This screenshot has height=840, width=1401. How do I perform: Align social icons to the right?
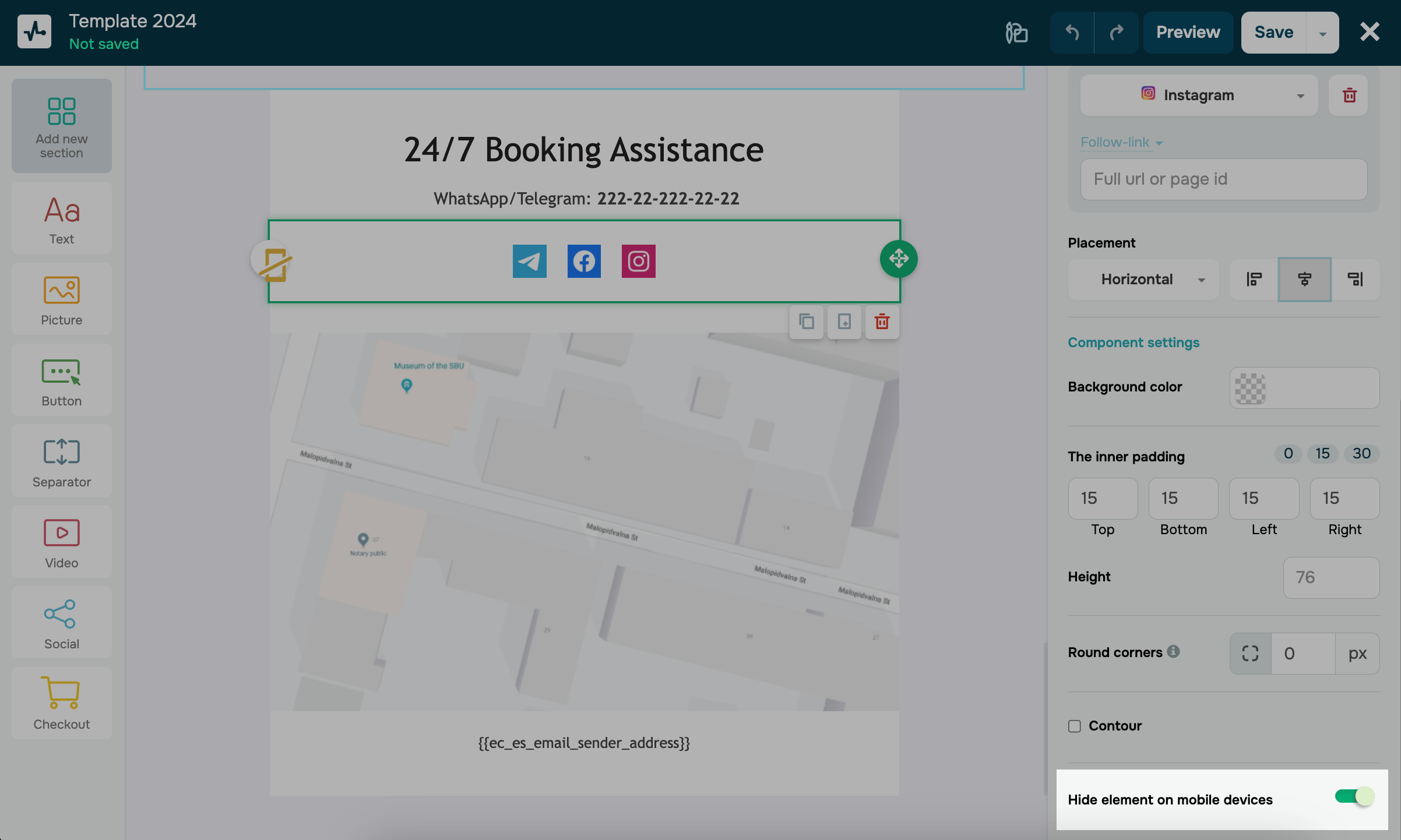pos(1355,280)
